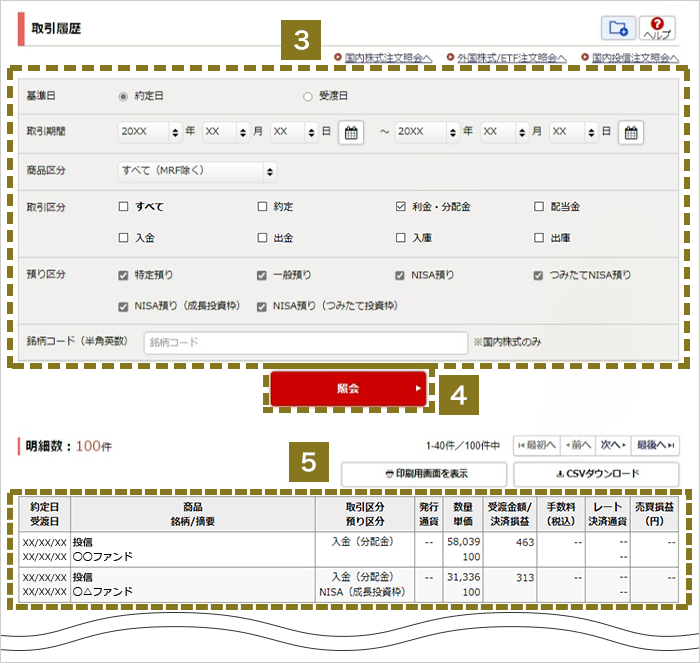Toggle the 特定預り checkbox

(x=123, y=275)
